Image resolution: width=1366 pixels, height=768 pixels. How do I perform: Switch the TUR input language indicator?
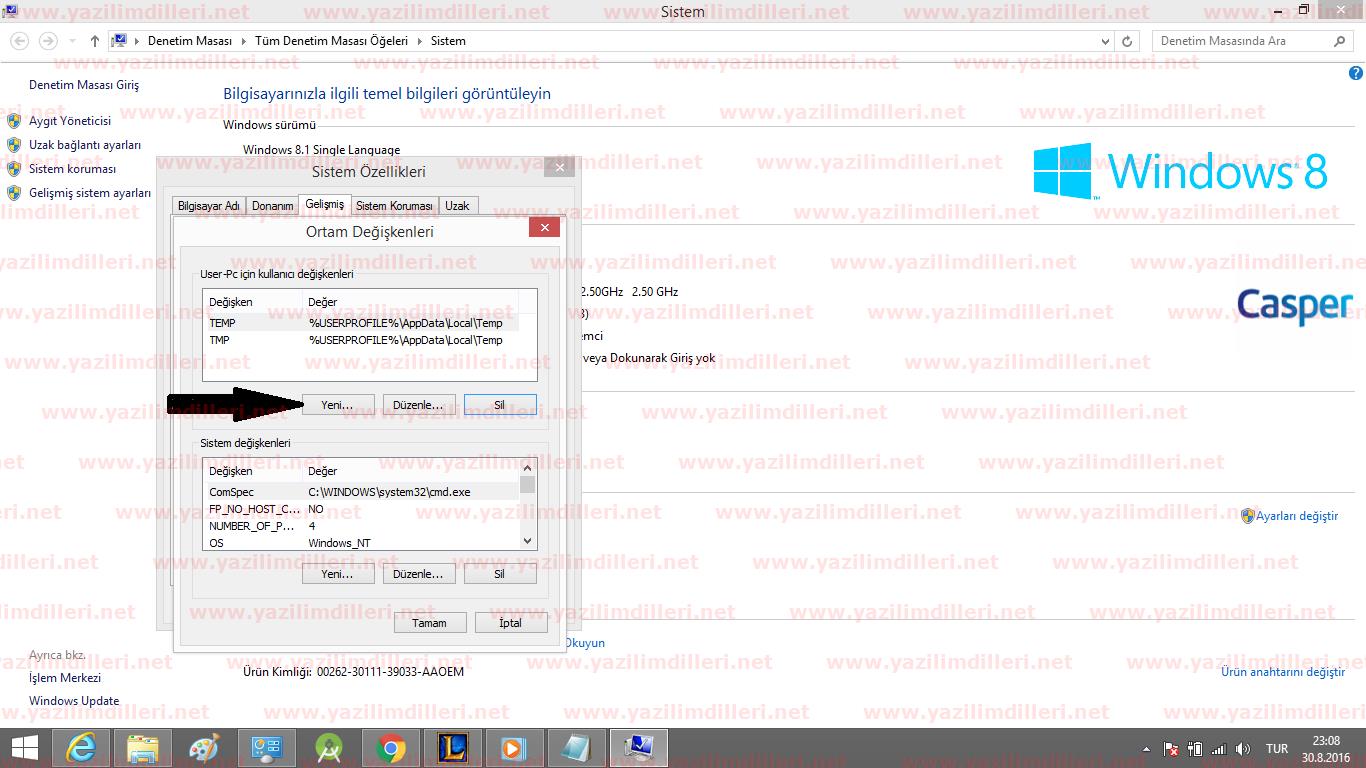click(1276, 749)
